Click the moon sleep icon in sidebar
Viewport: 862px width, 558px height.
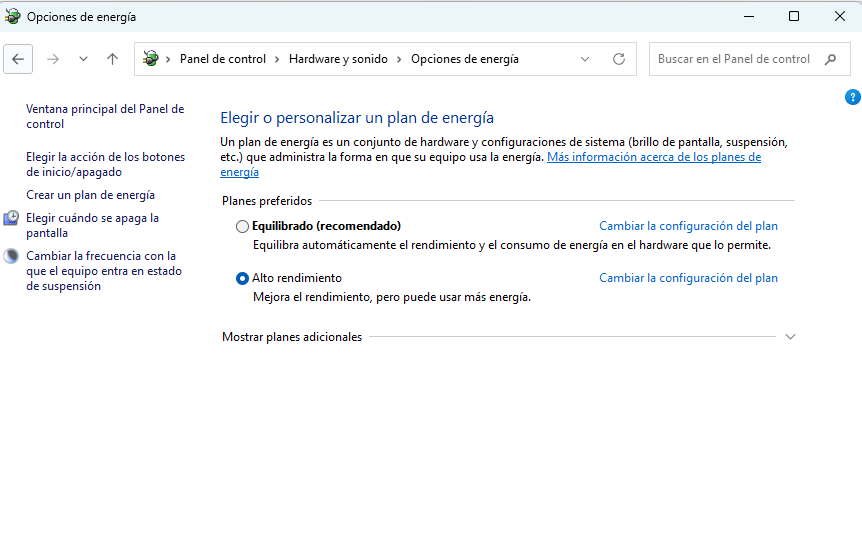tap(11, 256)
